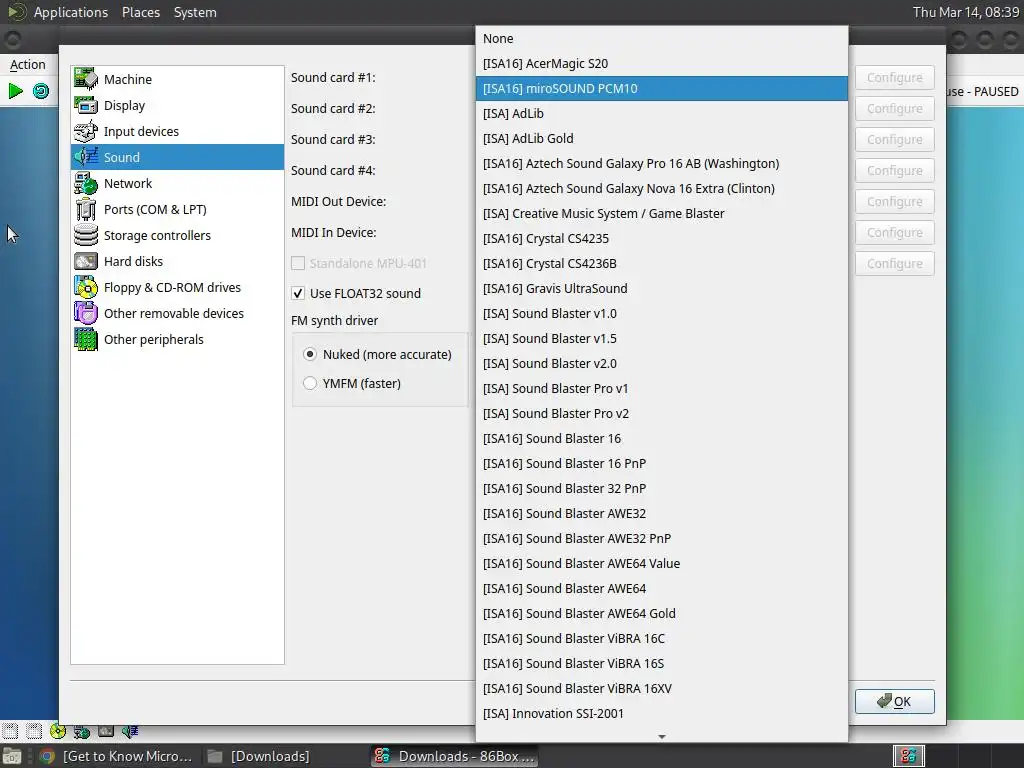Select the Other peripherals category

[177, 340]
